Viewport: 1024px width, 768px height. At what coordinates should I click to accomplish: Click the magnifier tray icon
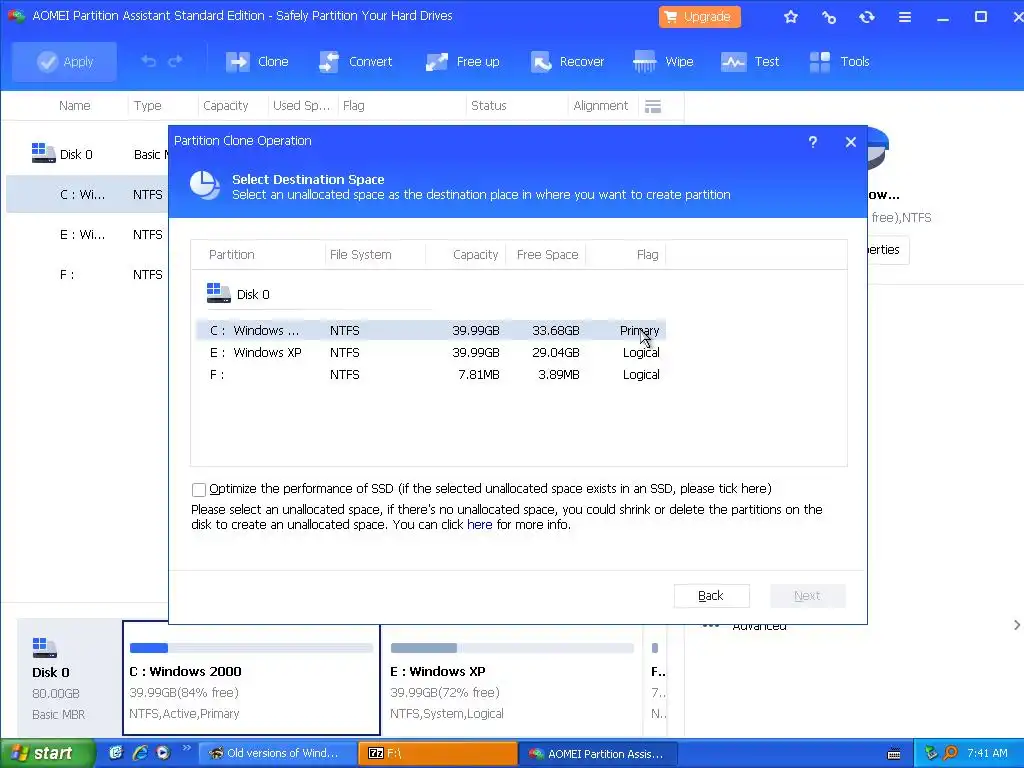950,754
